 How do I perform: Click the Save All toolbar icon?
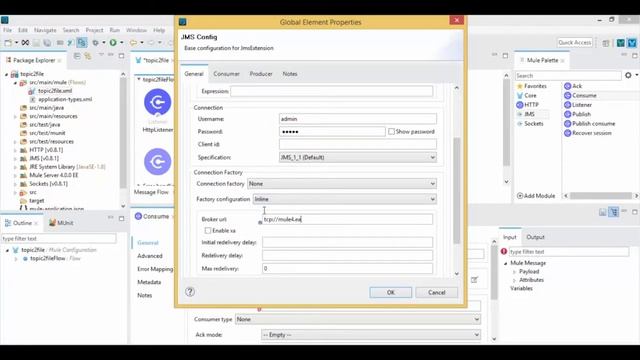[47, 42]
